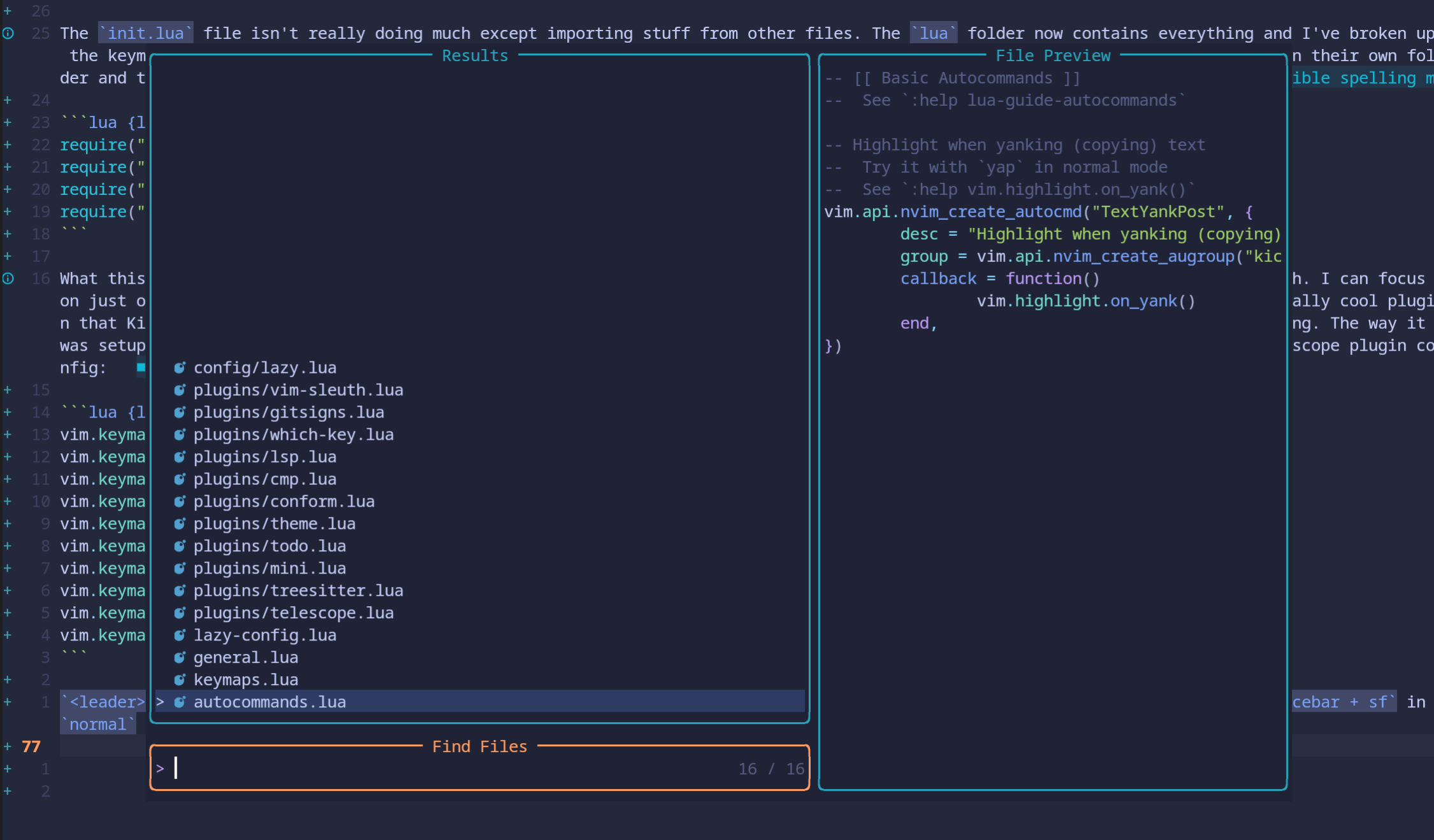The width and height of the screenshot is (1434, 840).
Task: Click the diagnostic info icon on line 16
Action: tap(8, 279)
